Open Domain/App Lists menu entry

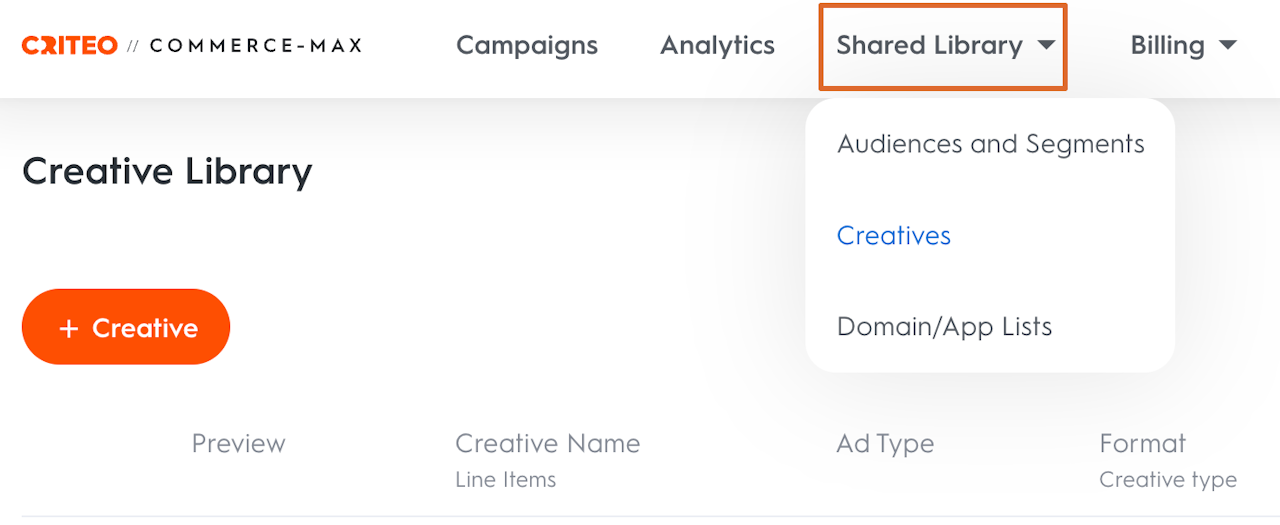(944, 327)
